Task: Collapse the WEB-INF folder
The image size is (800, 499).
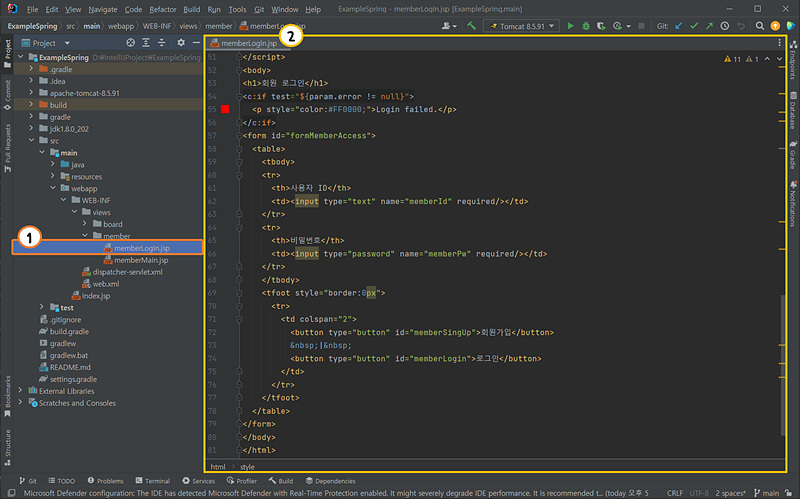Action: (x=63, y=200)
